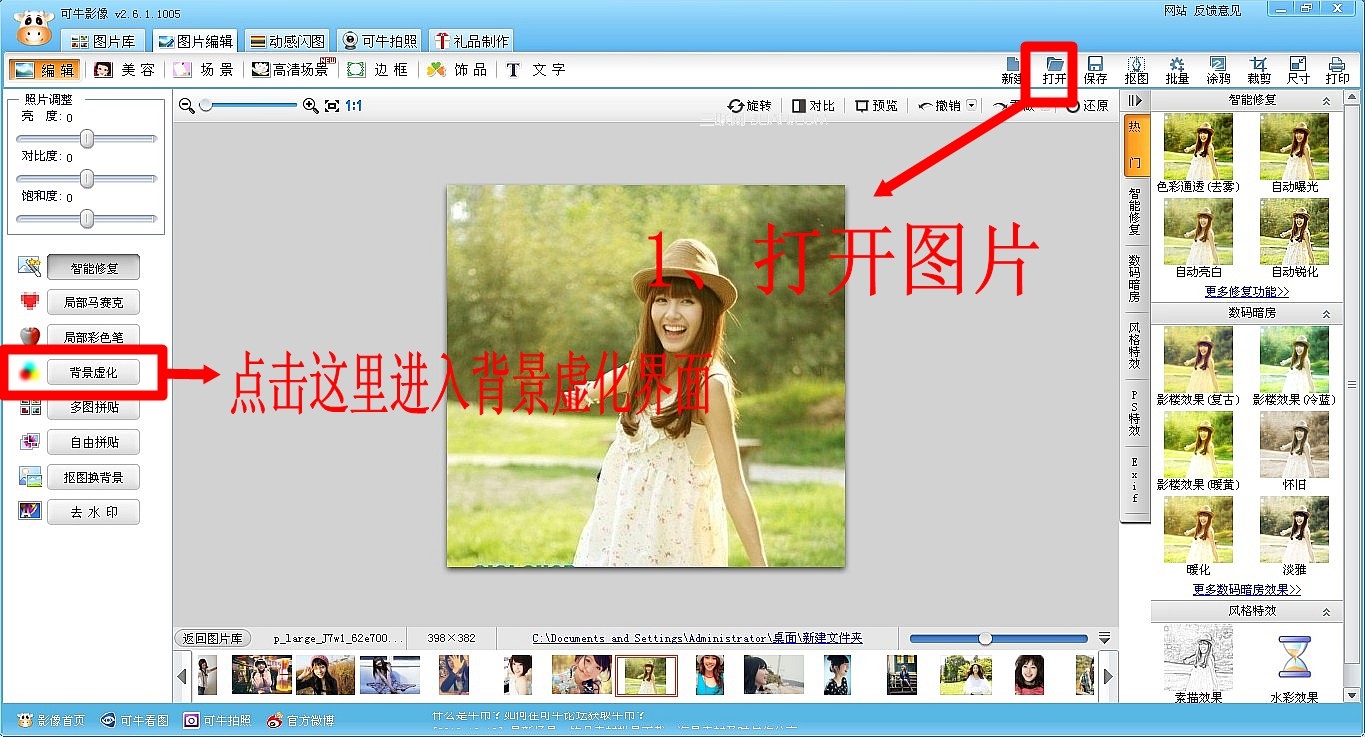
Task: Select the 文字 text toolbar item
Action: [536, 70]
